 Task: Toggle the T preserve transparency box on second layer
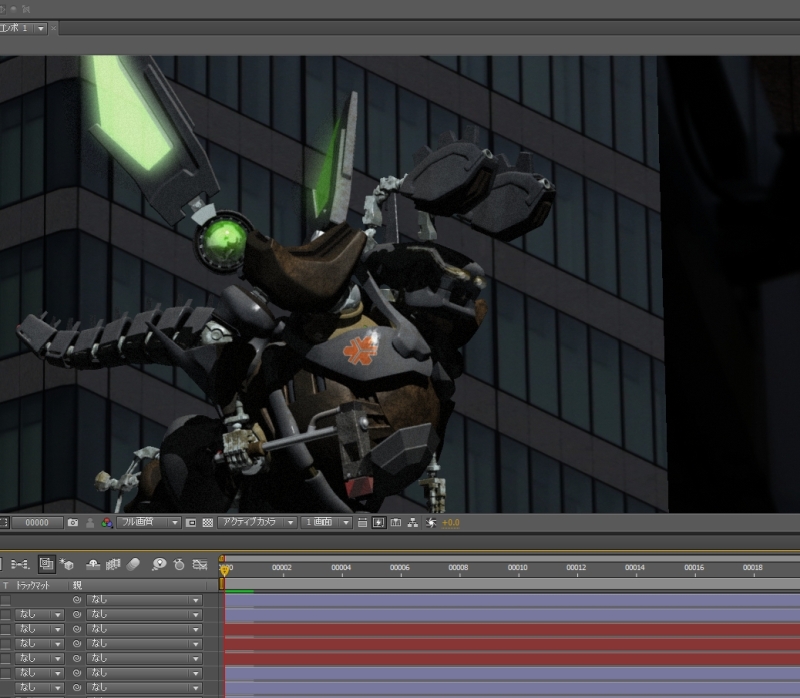click(x=6, y=614)
